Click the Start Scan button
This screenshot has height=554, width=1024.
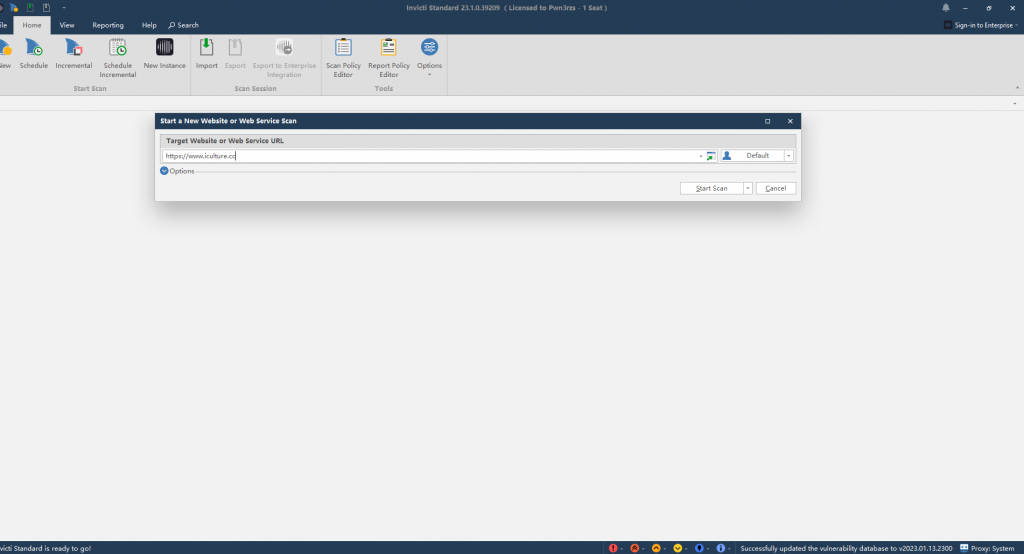click(x=711, y=188)
